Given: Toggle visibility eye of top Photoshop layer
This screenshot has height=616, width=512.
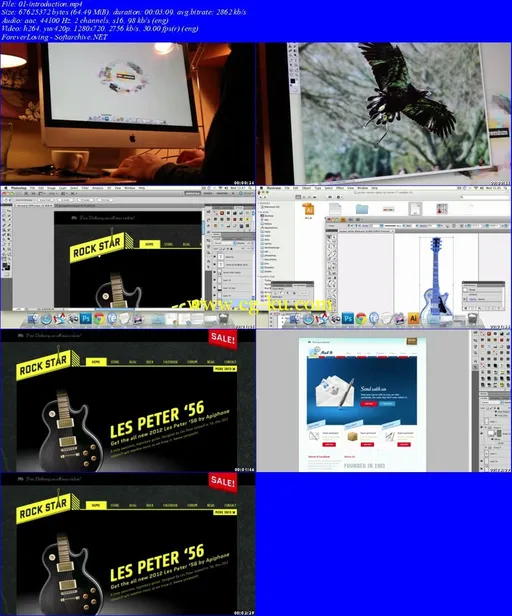Looking at the screenshot, I should click(215, 257).
